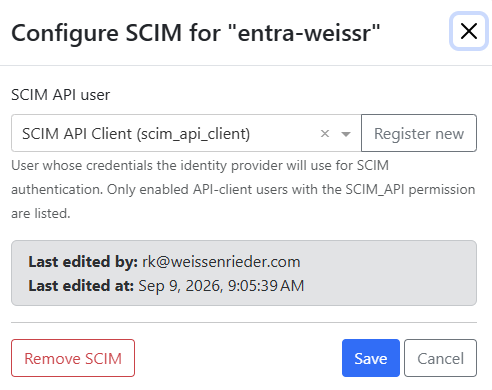This screenshot has width=492, height=390.
Task: Save the SCIM configuration
Action: coord(371,358)
